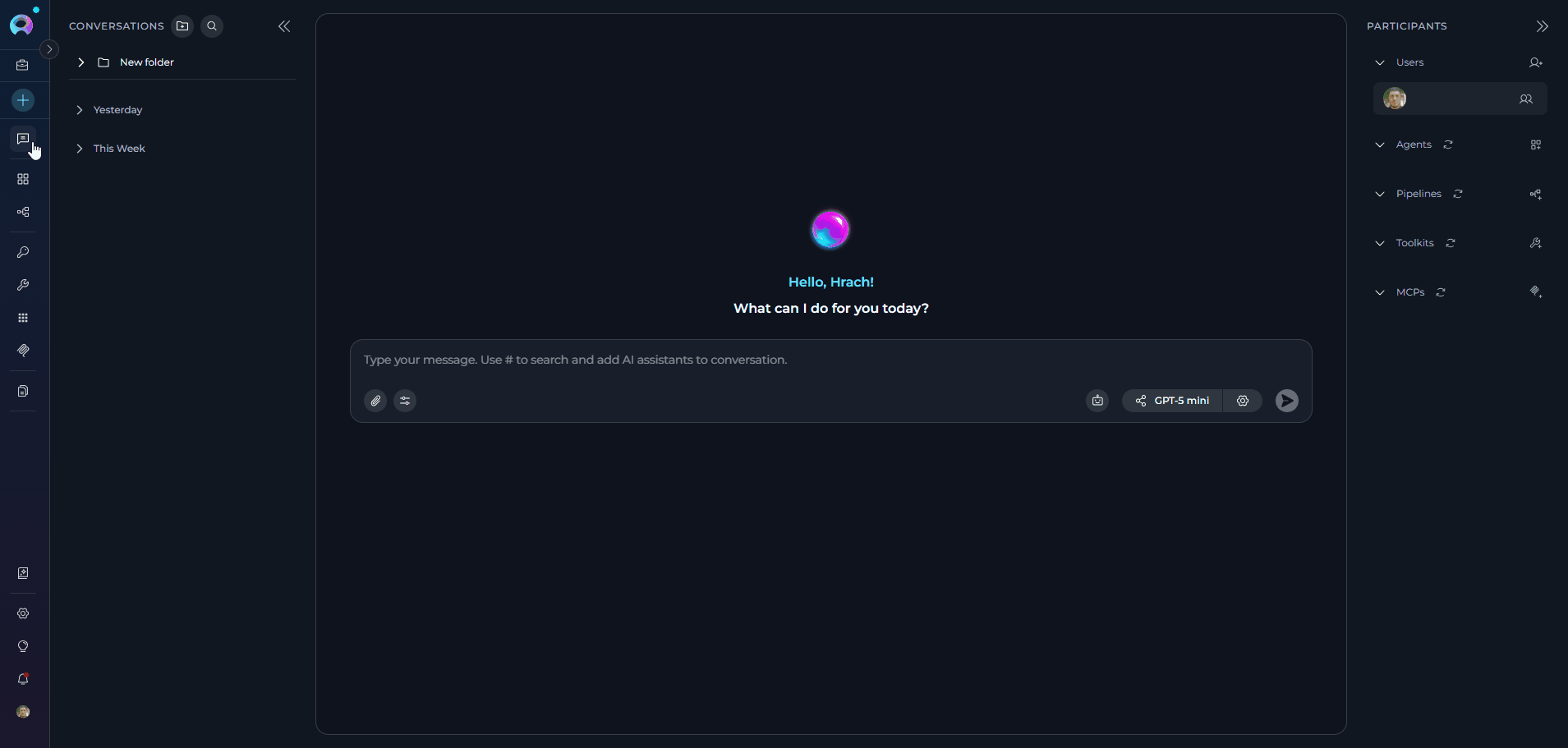The image size is (1568, 748).
Task: Refresh the Pipelines list
Action: pos(1458,194)
